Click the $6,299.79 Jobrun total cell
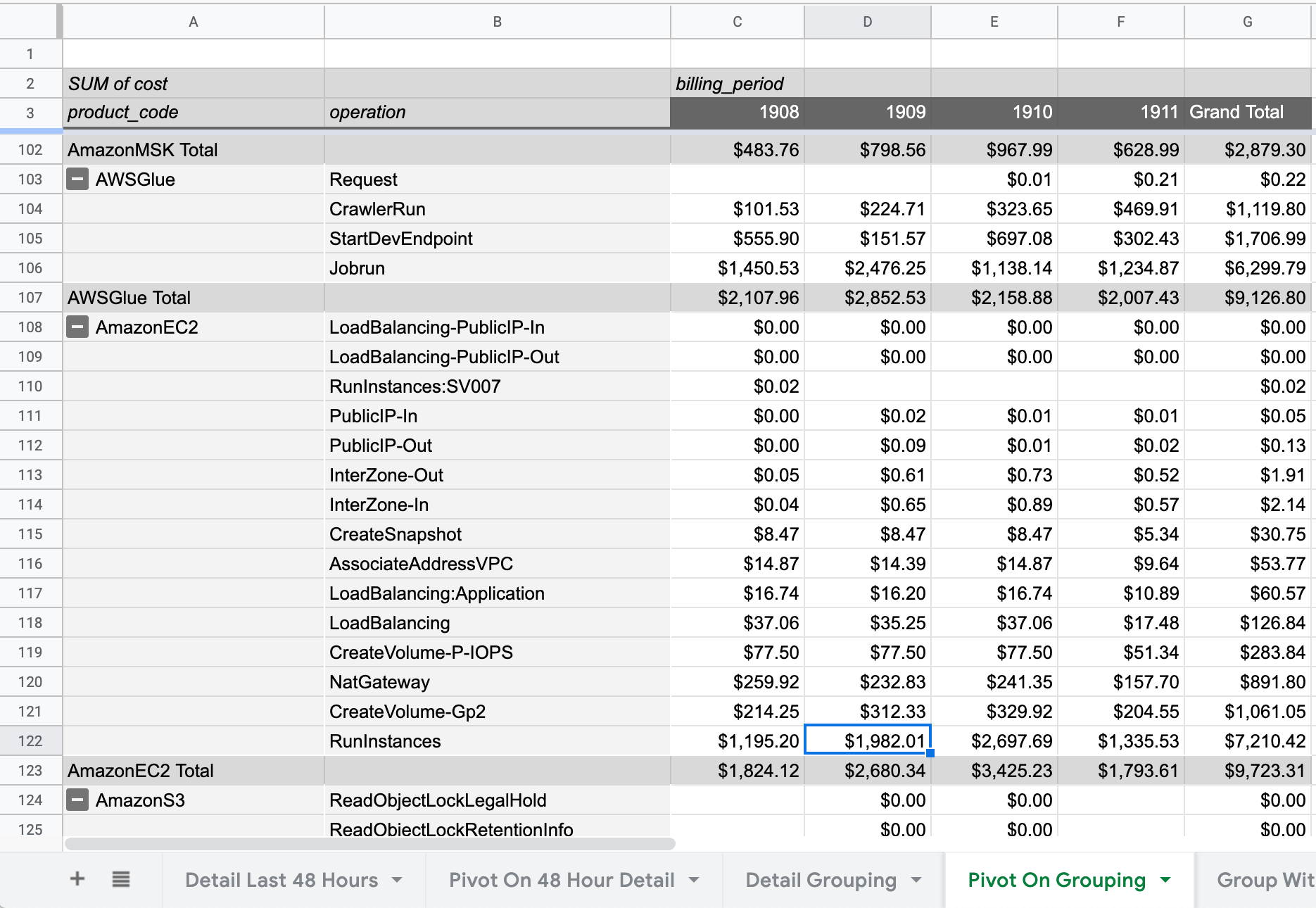This screenshot has width=1316, height=908. coord(1248,268)
